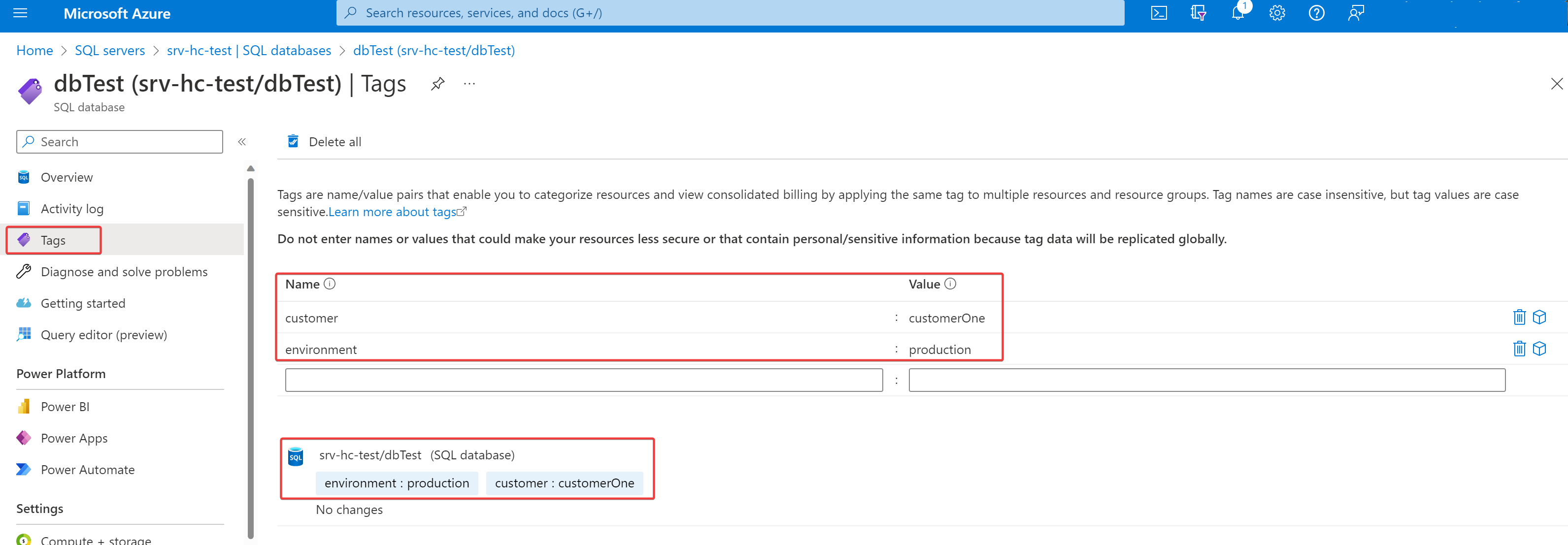Open the portal hamburger menu
This screenshot has width=1568, height=545.
point(20,13)
